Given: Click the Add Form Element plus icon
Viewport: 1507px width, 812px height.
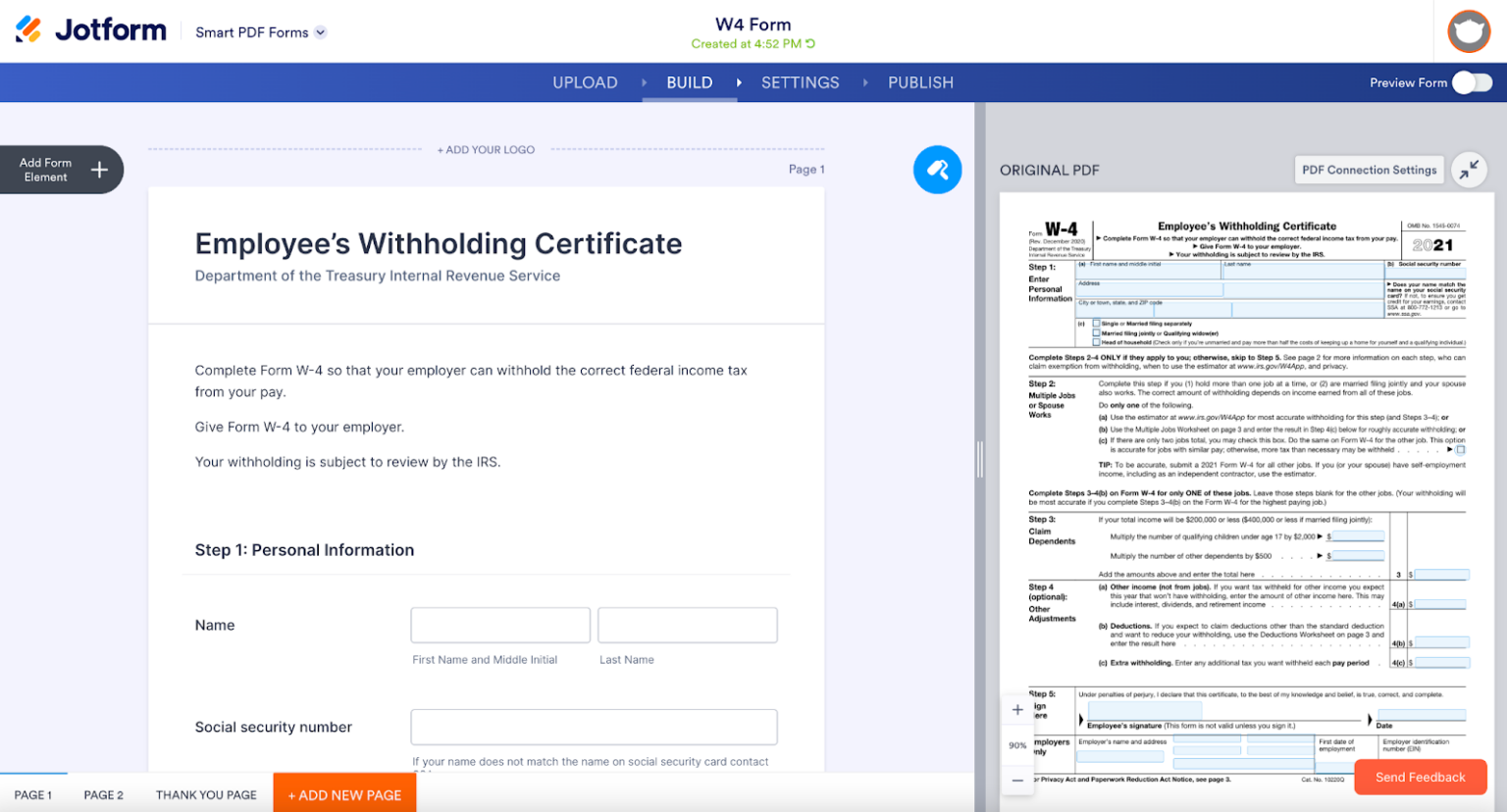Looking at the screenshot, I should pos(99,169).
